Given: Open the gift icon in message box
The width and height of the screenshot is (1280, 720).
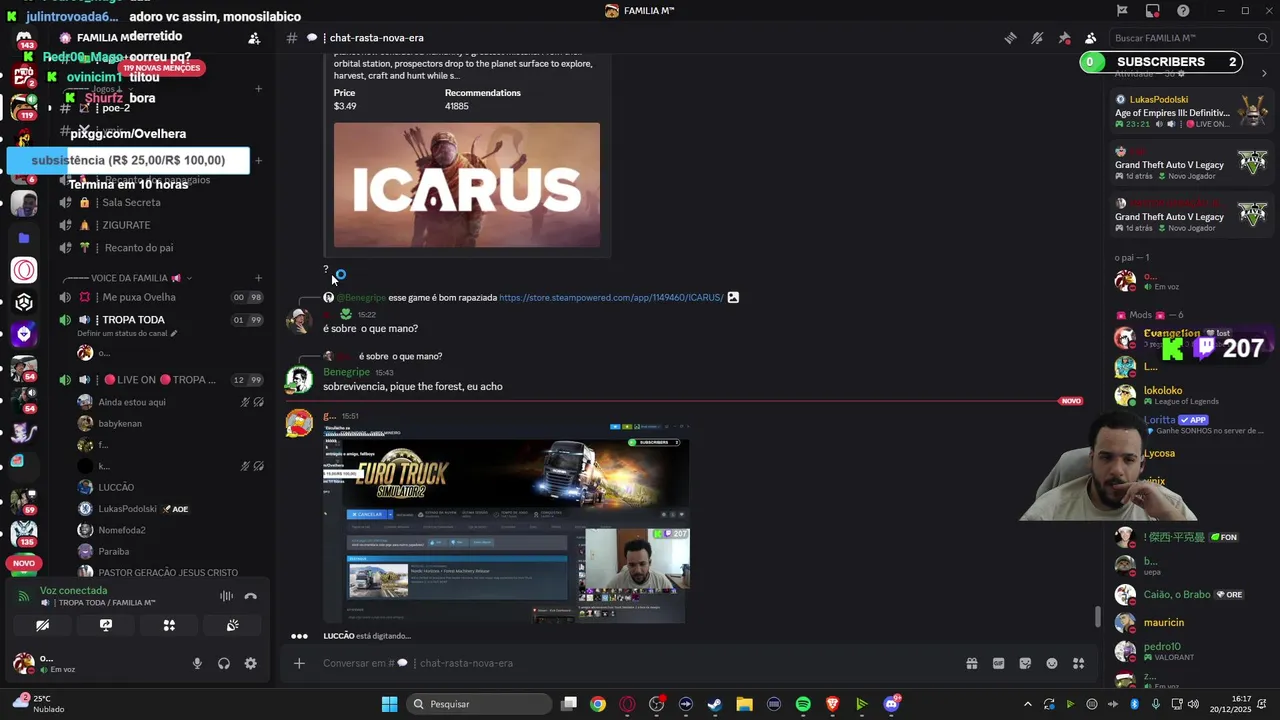Looking at the screenshot, I should click(x=971, y=663).
